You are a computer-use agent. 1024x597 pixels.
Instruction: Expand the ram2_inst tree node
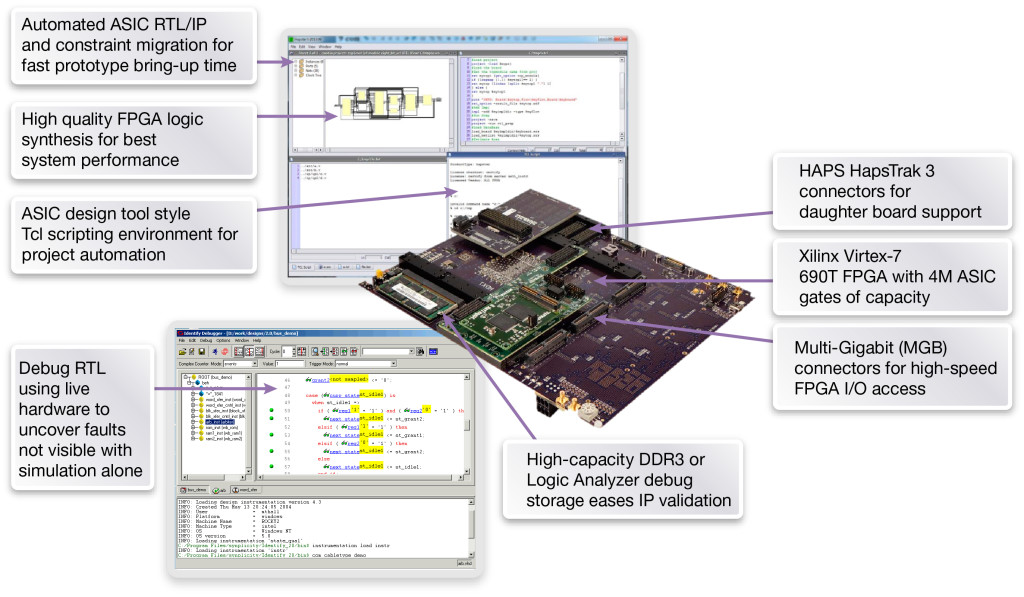(193, 439)
